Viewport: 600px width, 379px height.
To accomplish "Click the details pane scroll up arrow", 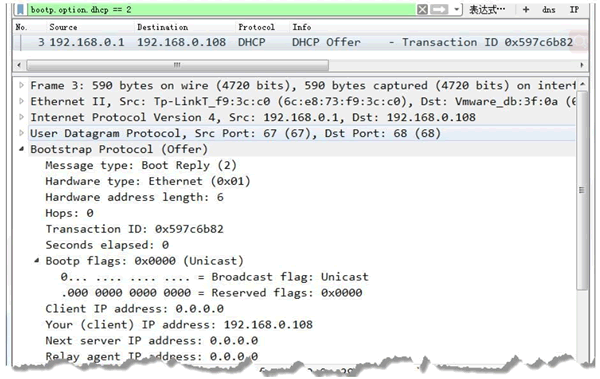I will tap(582, 84).
